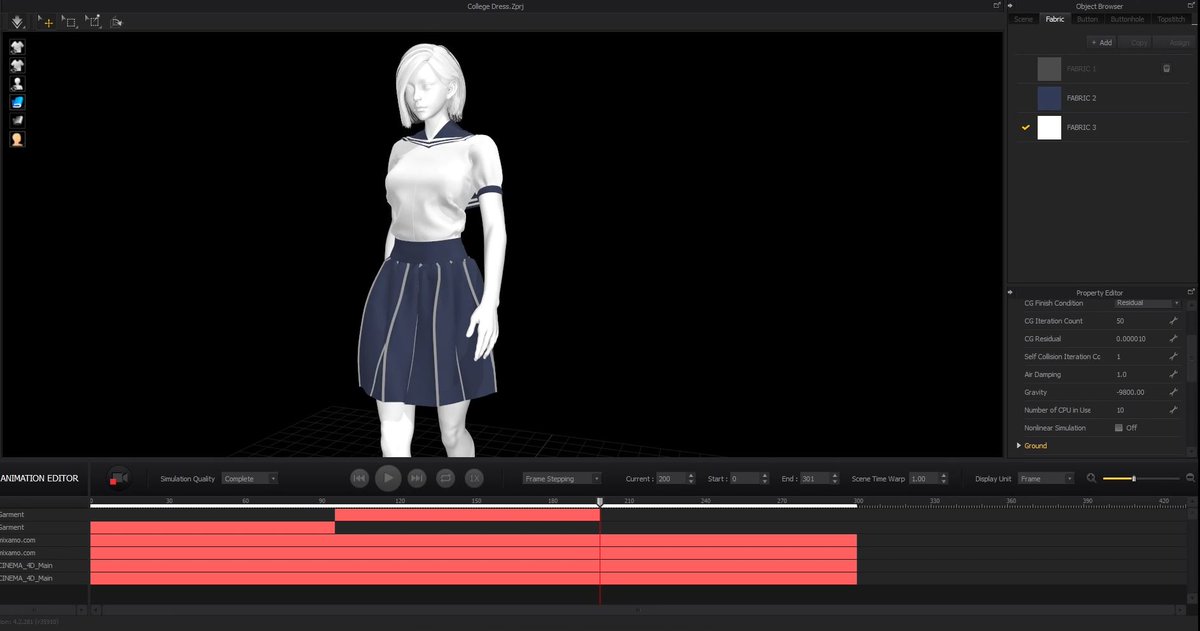Screen dimensions: 1200x631
Task: Open the Buttonhole tab in Object Browser
Action: click(1129, 18)
